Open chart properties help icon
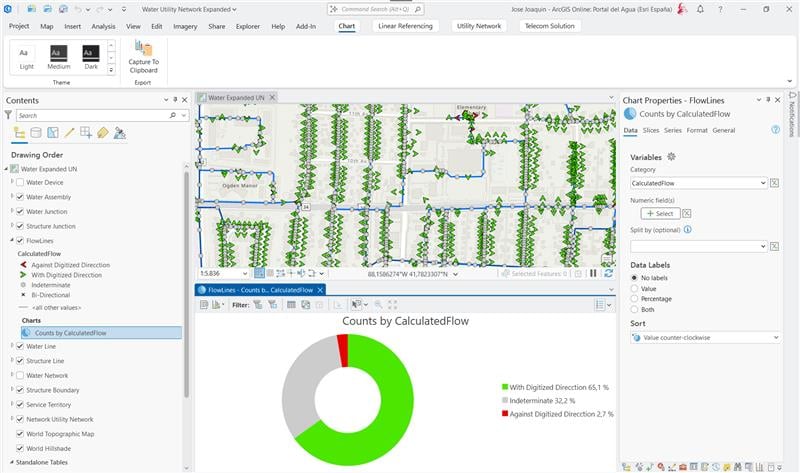 pos(776,130)
